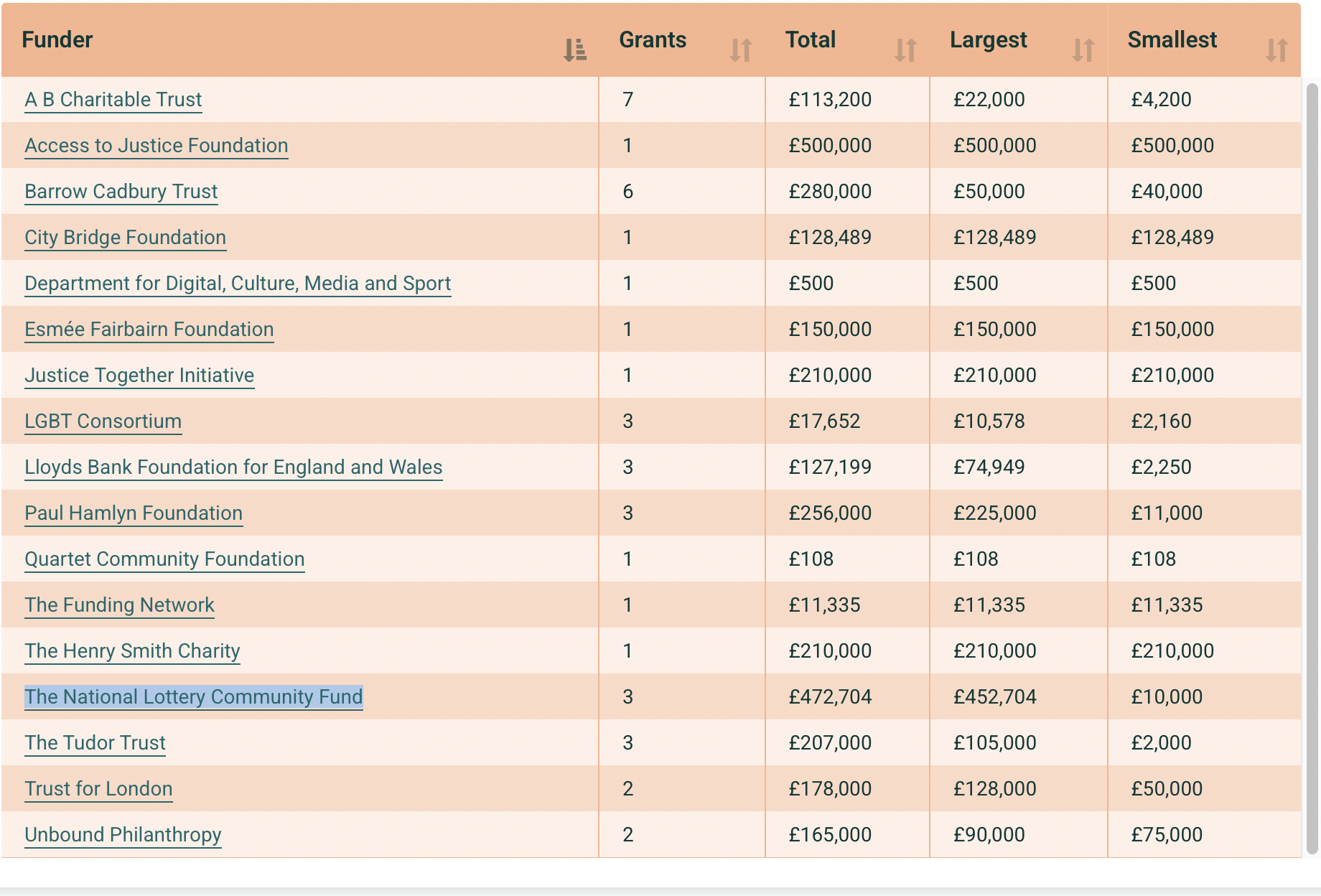Select total £165,000 for Unbound Philanthropy

[x=830, y=835]
